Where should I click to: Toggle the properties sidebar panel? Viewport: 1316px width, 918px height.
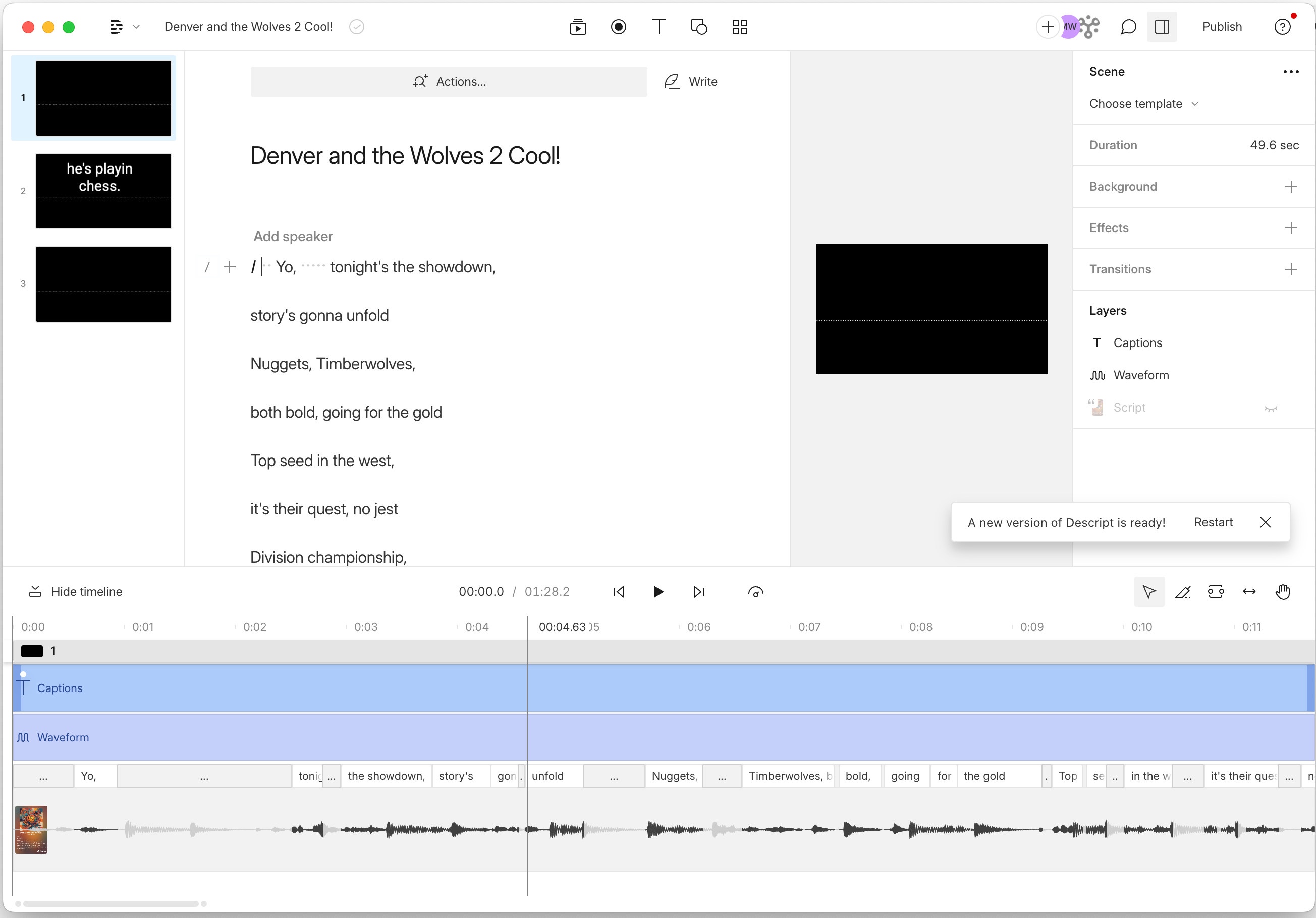click(1162, 26)
